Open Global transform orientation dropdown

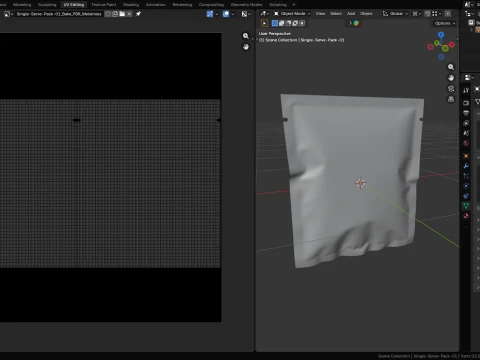click(395, 14)
